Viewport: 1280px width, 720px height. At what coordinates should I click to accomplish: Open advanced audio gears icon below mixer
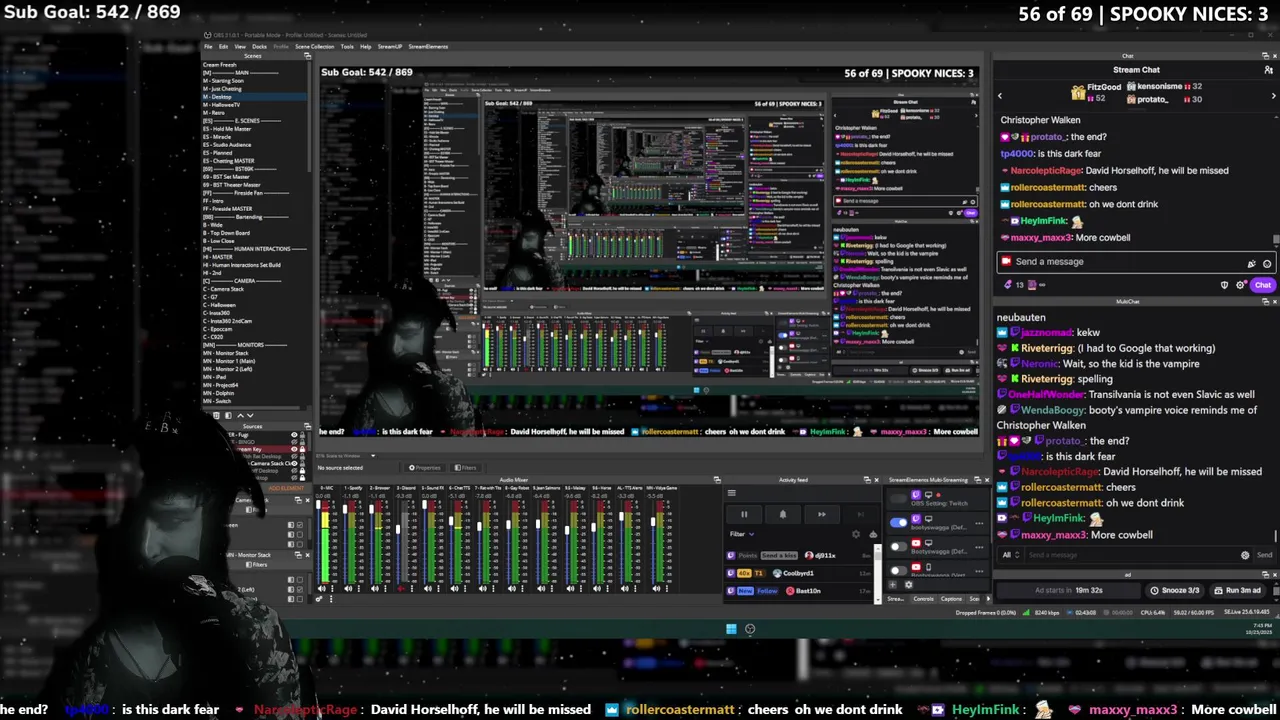point(319,599)
